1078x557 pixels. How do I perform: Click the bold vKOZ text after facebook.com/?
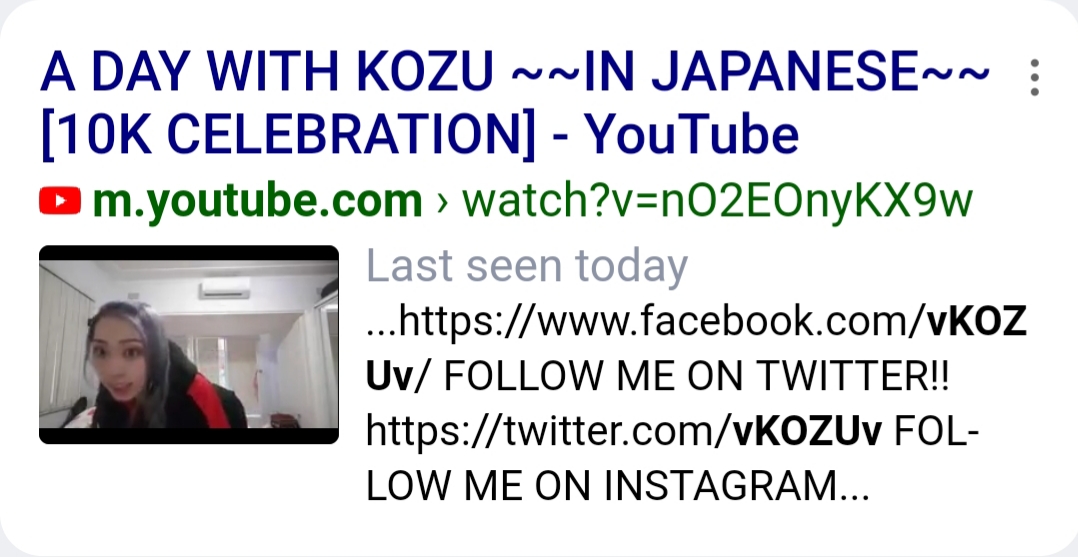(977, 322)
